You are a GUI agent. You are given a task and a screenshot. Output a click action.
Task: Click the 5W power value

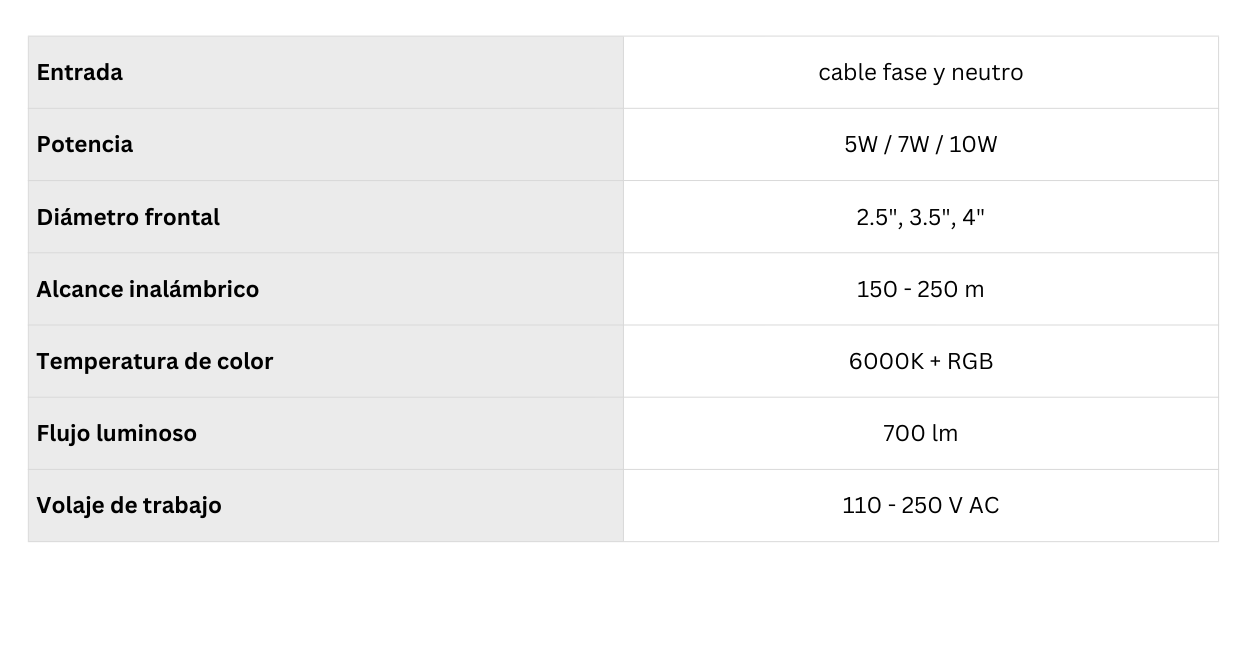point(860,145)
